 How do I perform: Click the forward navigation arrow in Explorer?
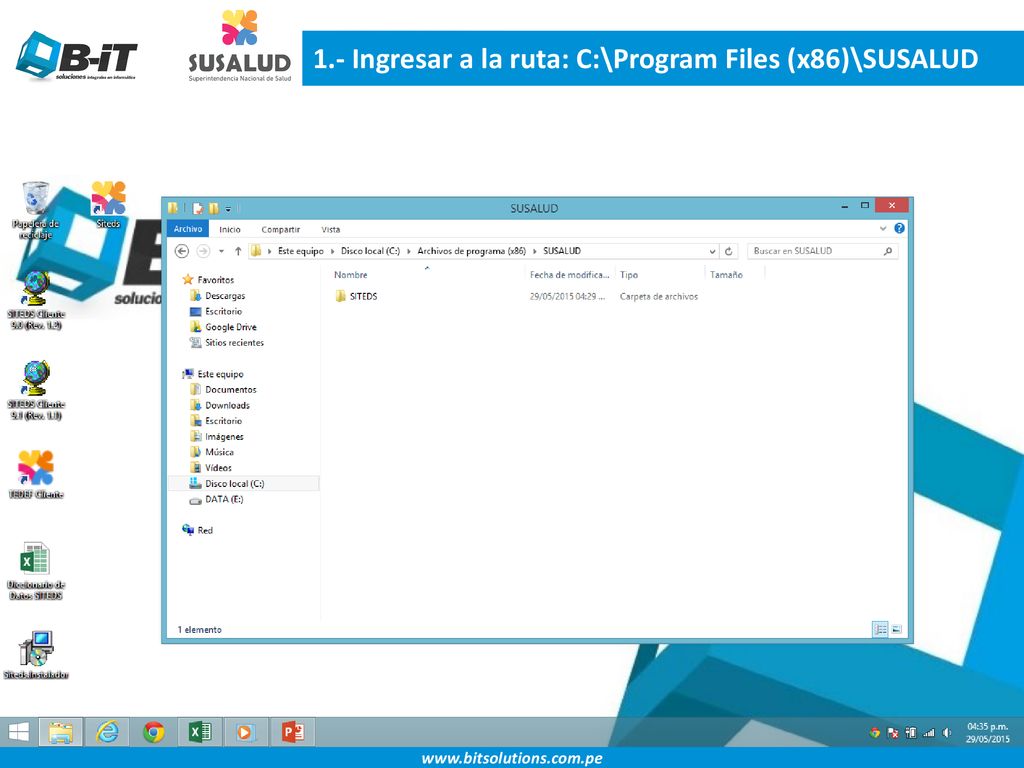[x=203, y=251]
